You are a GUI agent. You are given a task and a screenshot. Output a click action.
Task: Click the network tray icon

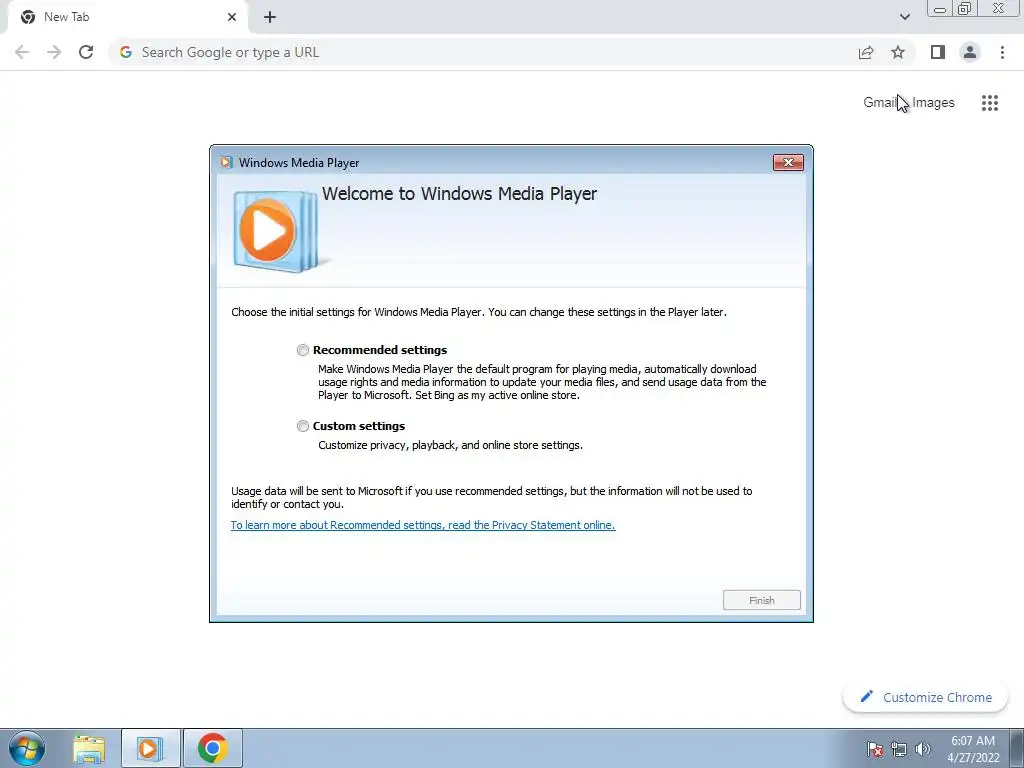point(899,749)
